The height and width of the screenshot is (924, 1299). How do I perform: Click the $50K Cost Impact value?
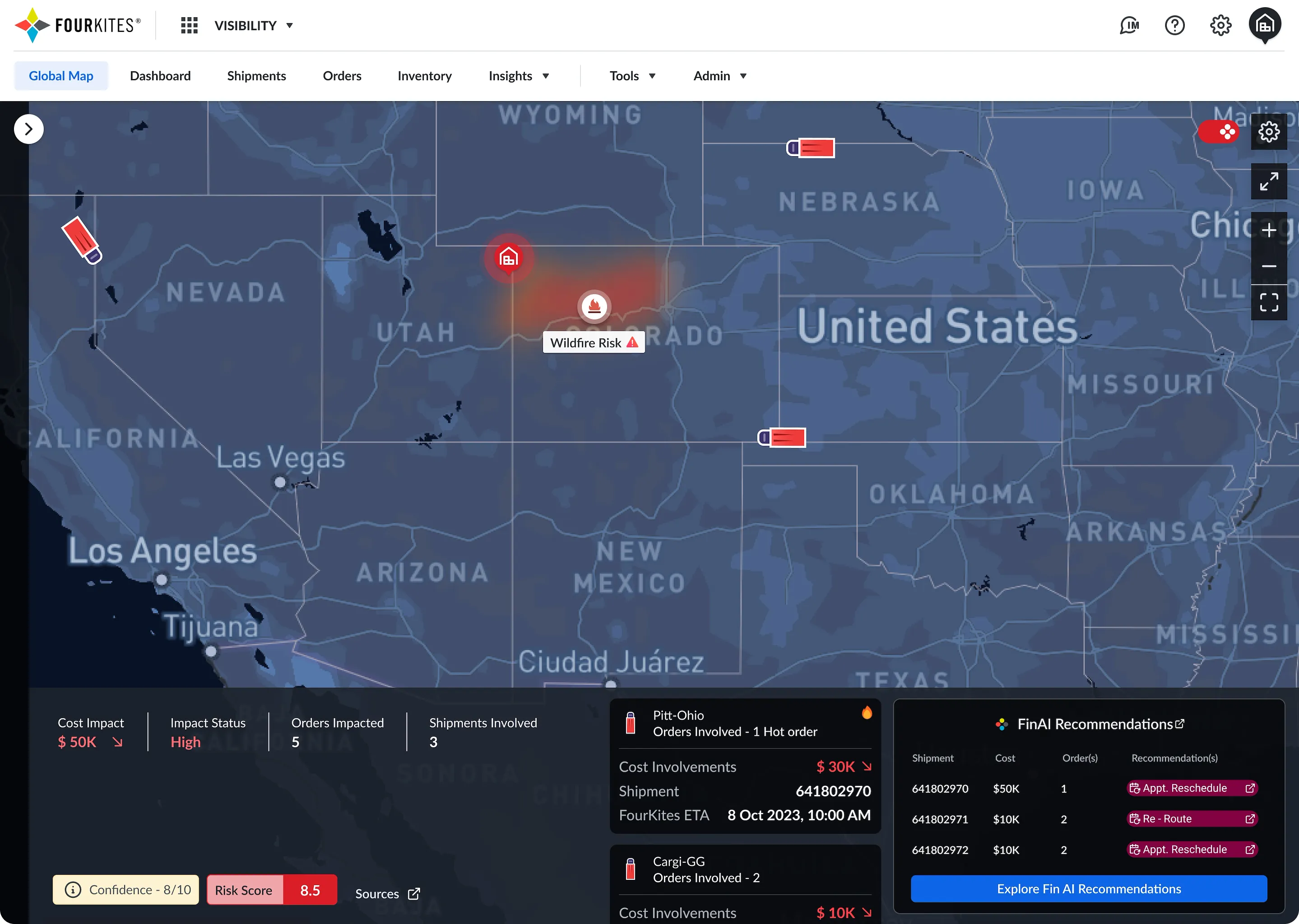point(77,742)
